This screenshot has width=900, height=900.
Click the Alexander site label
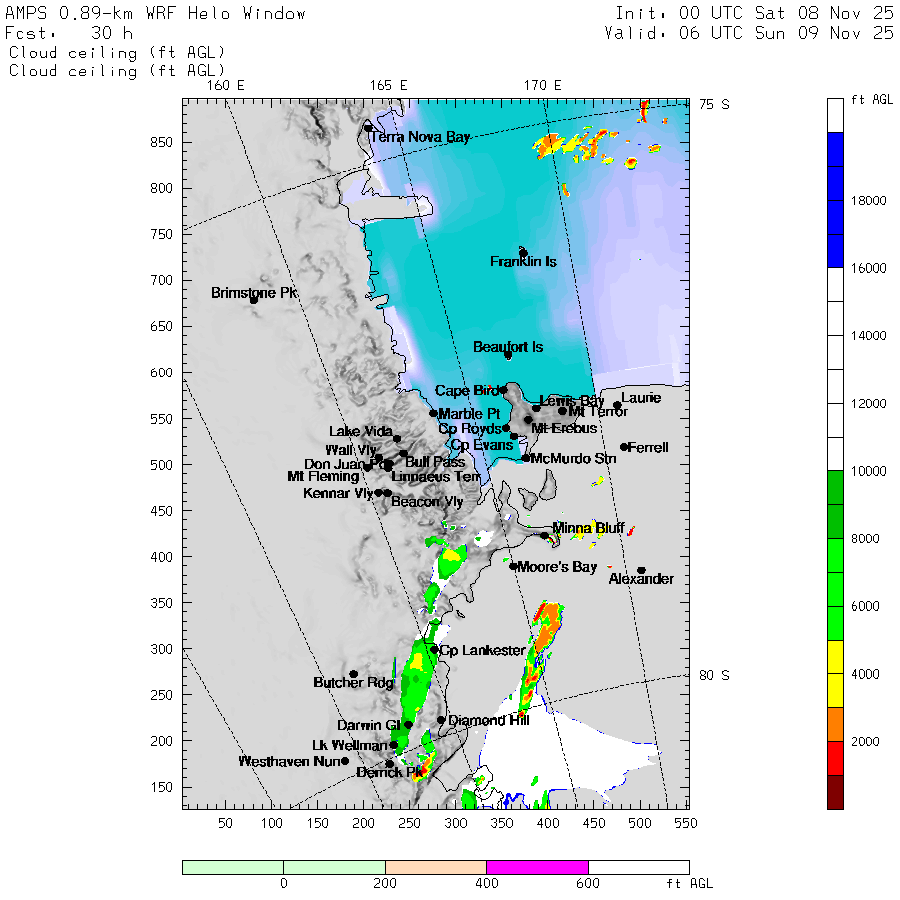641,579
